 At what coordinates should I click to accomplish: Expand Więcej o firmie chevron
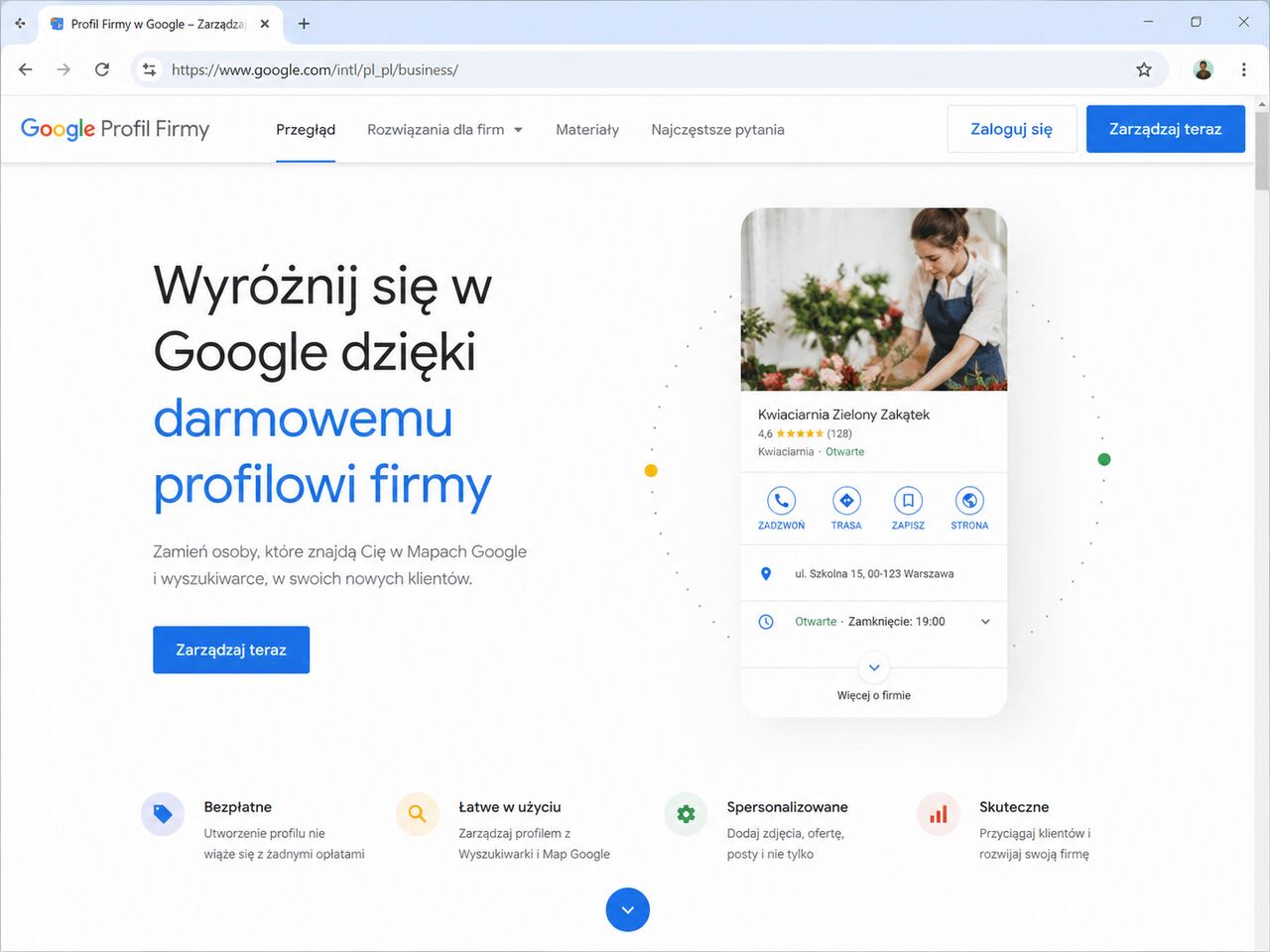(874, 667)
